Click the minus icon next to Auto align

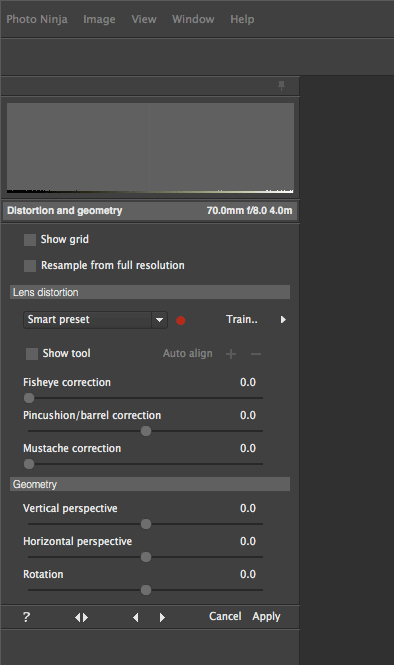tap(256, 354)
